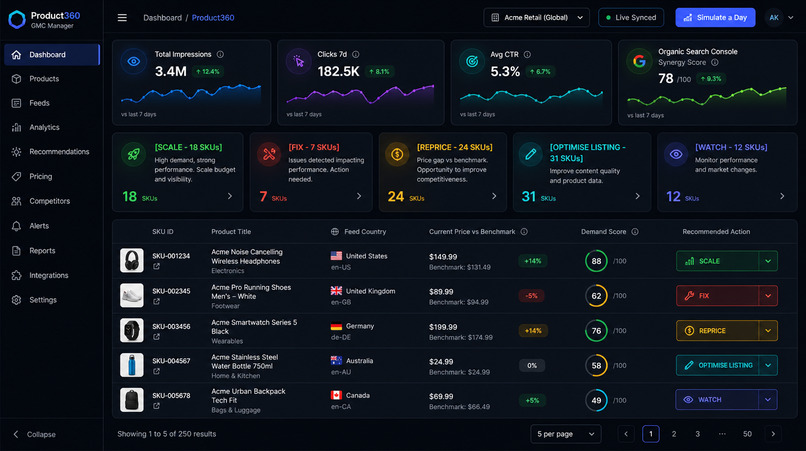The image size is (806, 451).
Task: Click the headphones product thumbnail
Action: point(132,261)
